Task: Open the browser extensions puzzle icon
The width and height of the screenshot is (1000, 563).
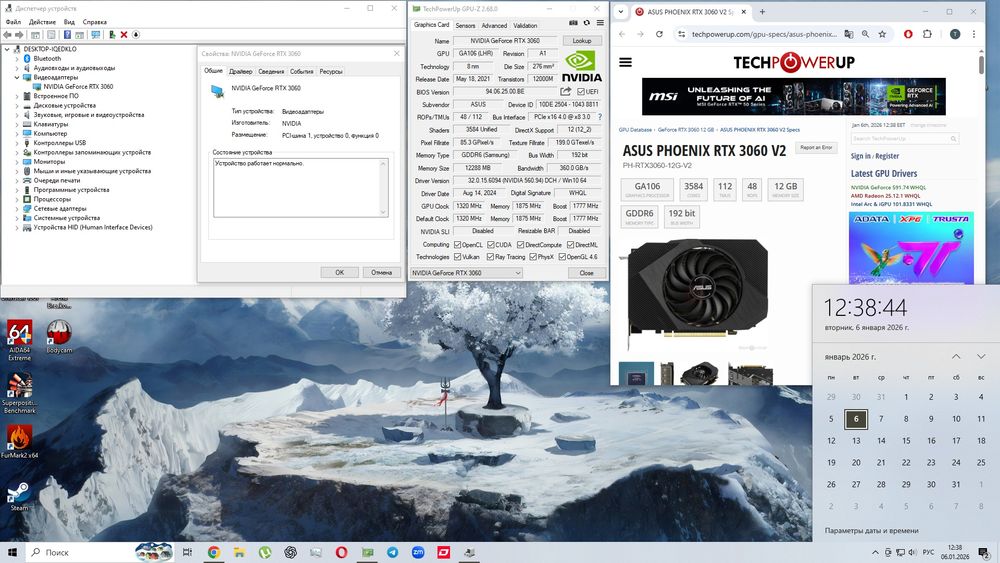Action: [x=927, y=34]
